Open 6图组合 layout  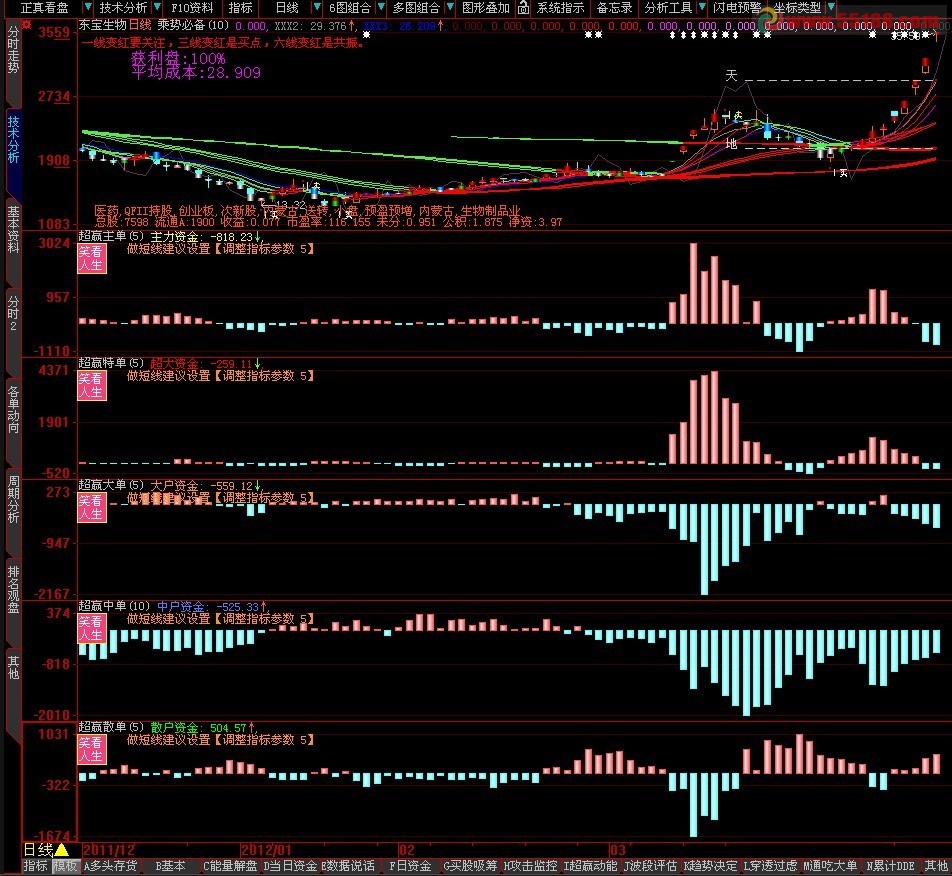350,8
